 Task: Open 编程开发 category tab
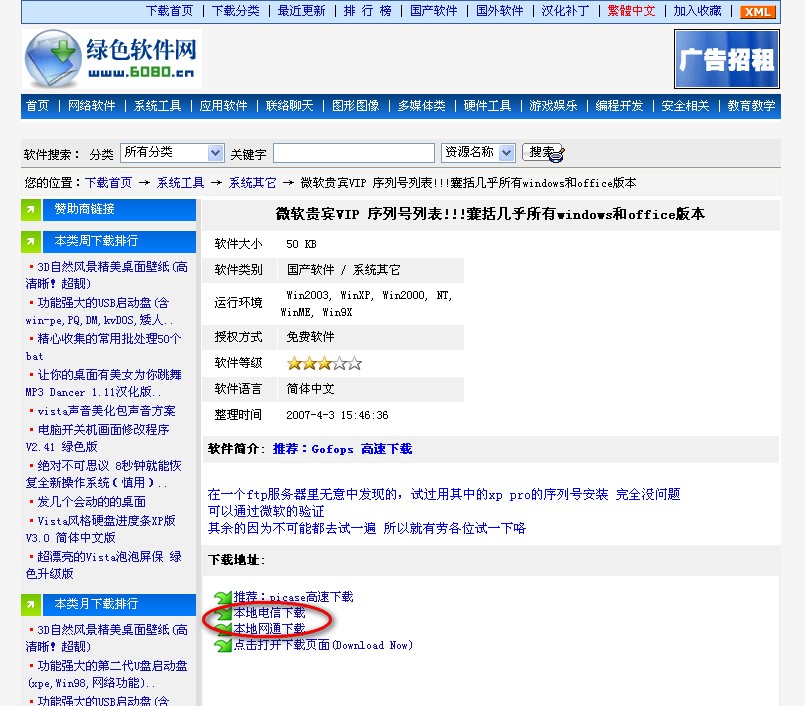click(619, 106)
